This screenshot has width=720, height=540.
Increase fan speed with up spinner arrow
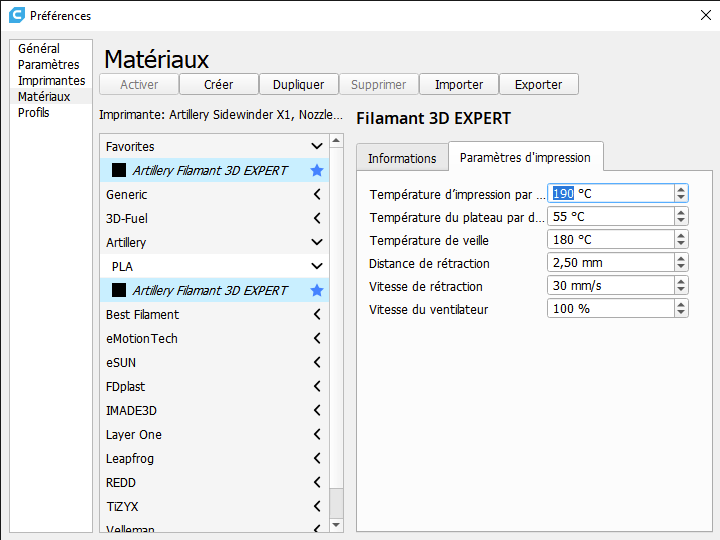click(681, 304)
